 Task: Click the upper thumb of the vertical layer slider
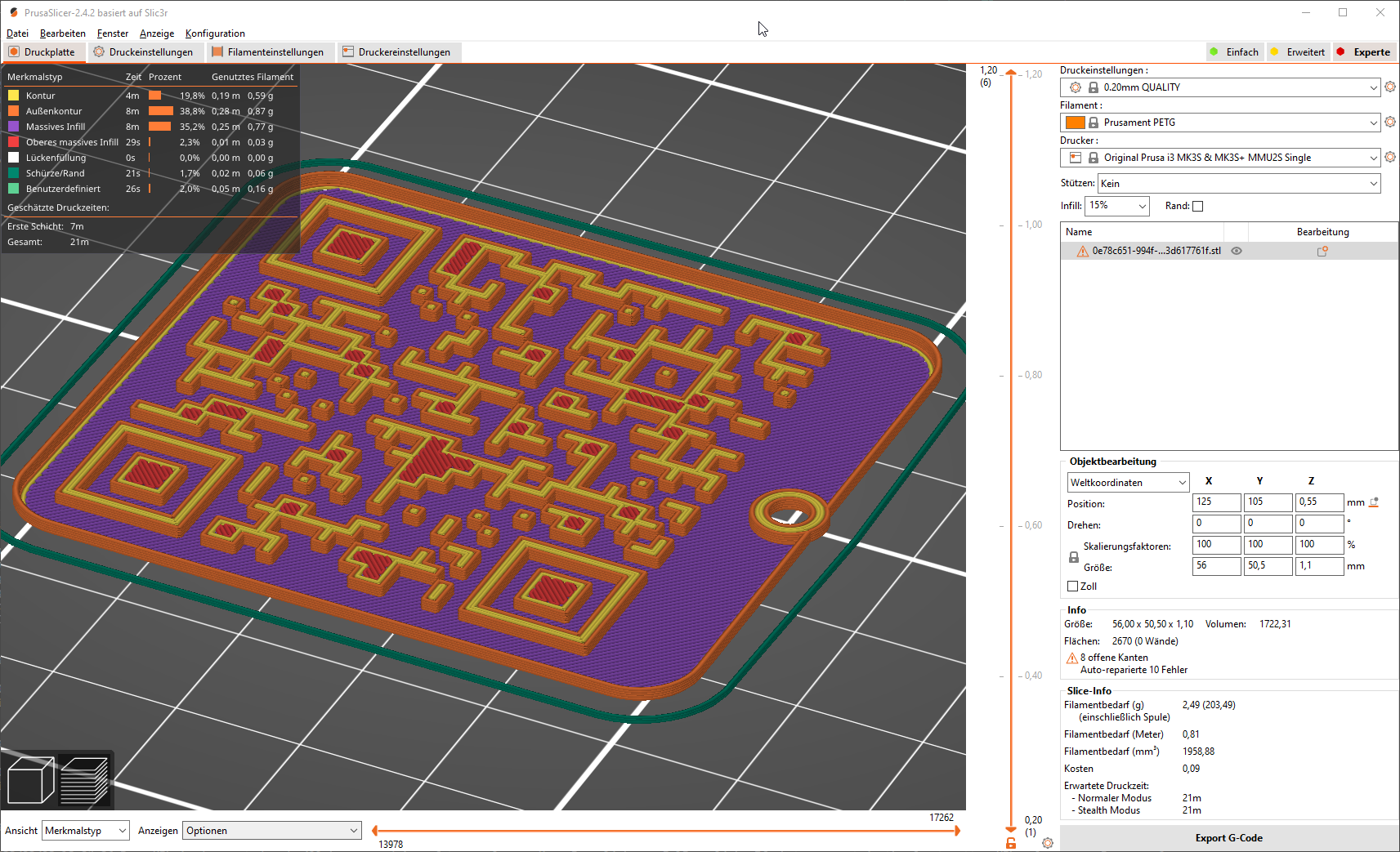1011,73
